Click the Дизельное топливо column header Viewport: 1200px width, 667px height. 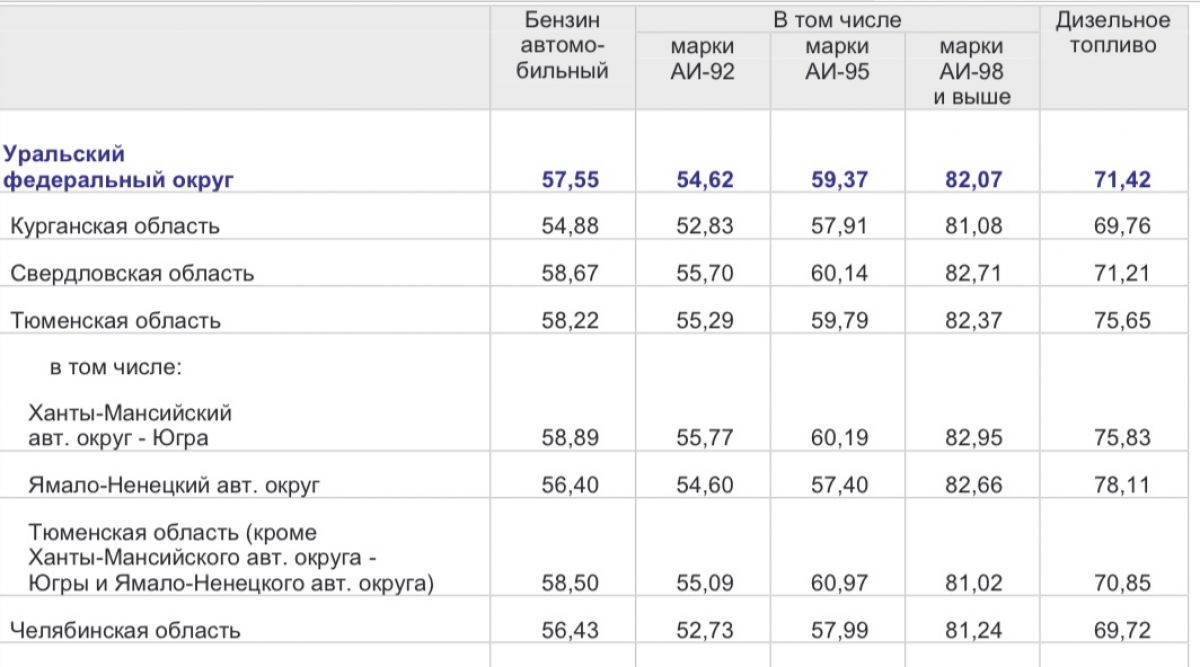[x=1113, y=33]
